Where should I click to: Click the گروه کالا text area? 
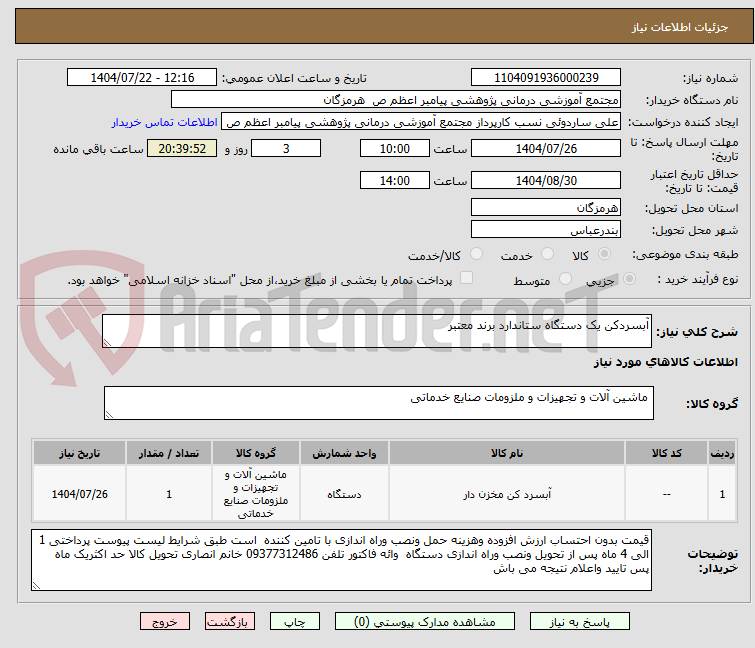pos(378,403)
